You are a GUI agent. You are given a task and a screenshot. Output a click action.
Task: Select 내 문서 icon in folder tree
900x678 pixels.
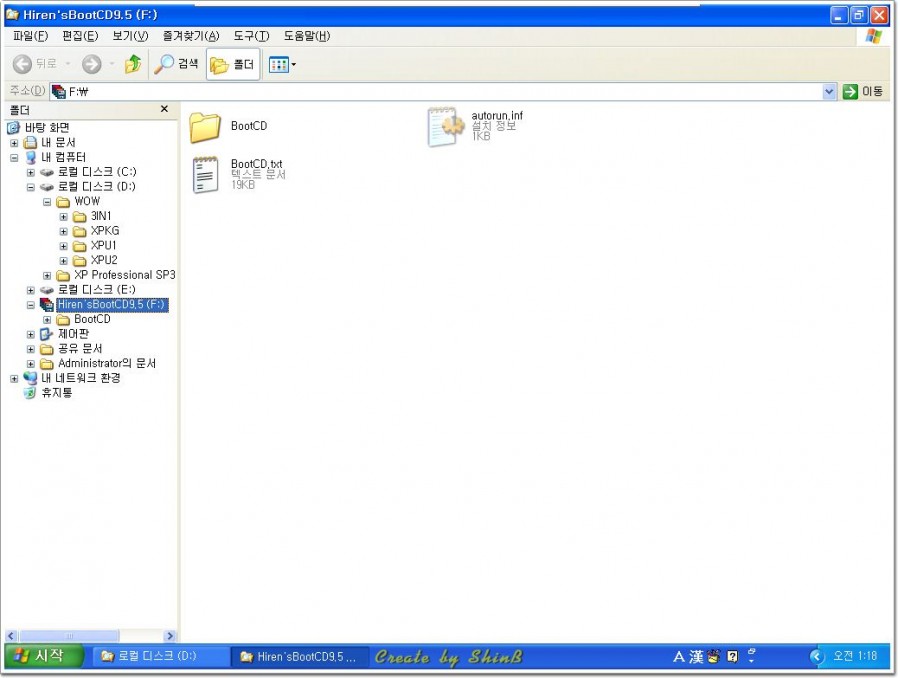(x=30, y=142)
